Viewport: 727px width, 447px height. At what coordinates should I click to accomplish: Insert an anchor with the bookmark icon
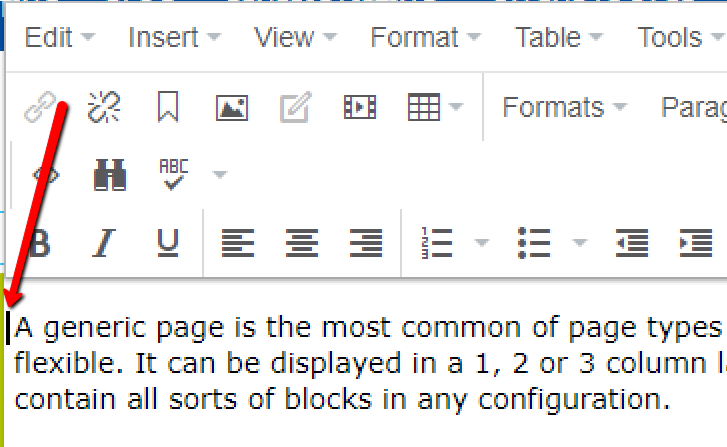click(167, 107)
